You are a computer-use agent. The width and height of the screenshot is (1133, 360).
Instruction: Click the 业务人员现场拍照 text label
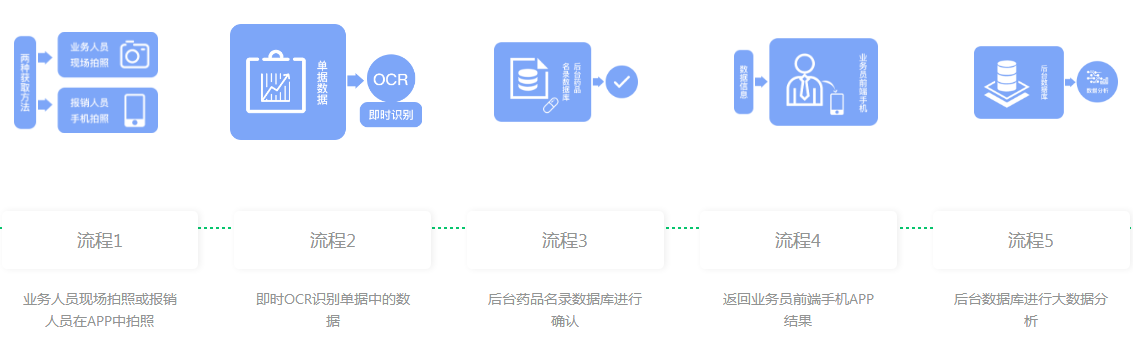click(89, 55)
